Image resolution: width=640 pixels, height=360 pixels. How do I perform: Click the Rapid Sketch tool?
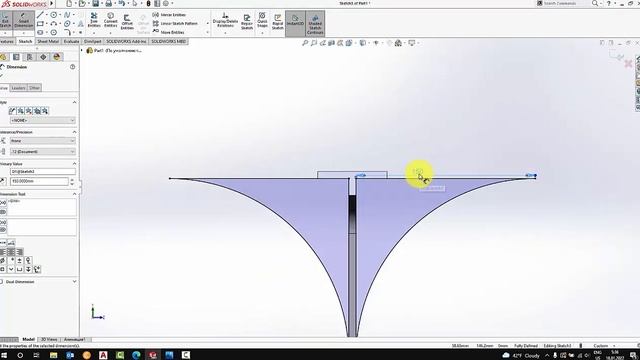click(278, 21)
